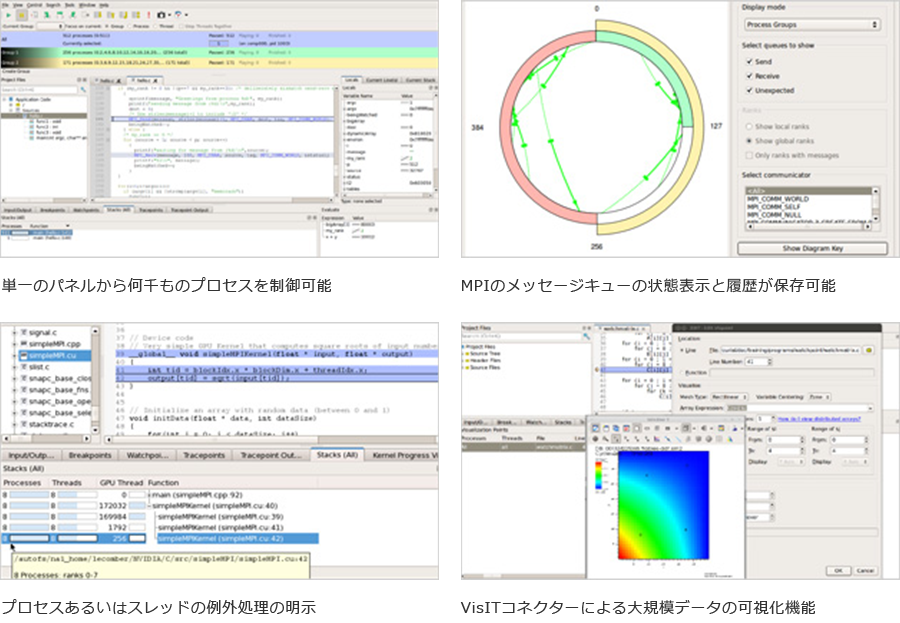This screenshot has width=900, height=623.
Task: Open the Current Group dropdown
Action: 50,26
